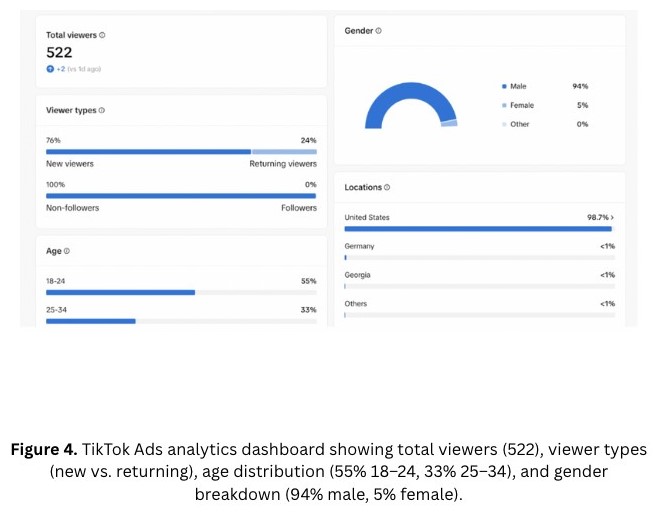653x512 pixels.
Task: Click the Other legend color dot
Action: tap(504, 124)
